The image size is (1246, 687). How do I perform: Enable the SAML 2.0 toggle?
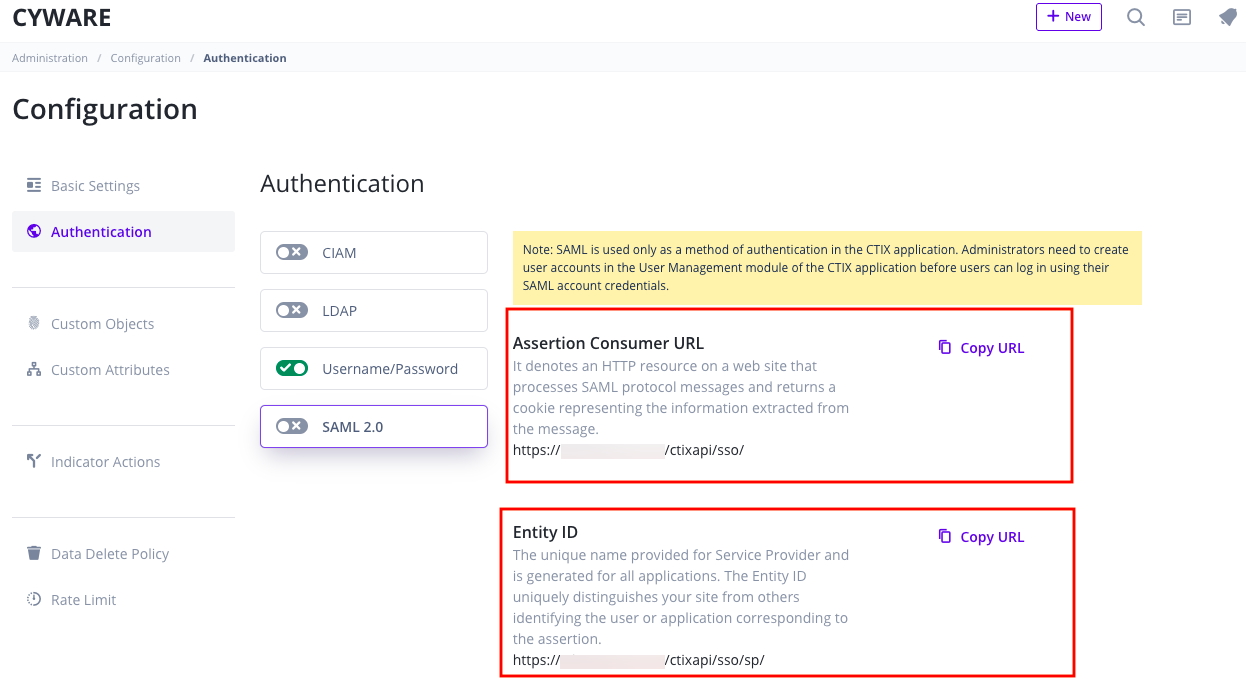coord(292,426)
